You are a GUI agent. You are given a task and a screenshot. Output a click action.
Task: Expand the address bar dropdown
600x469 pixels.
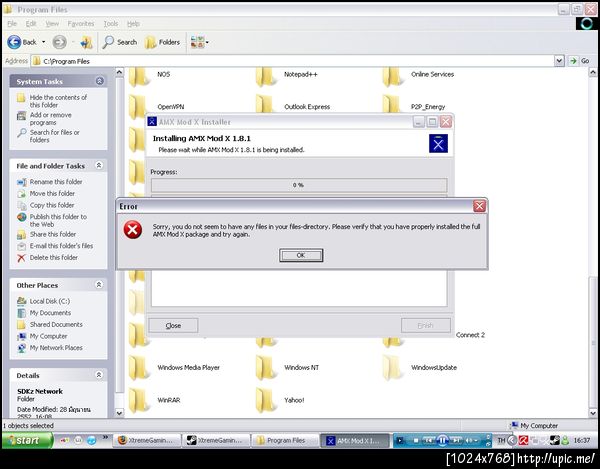pos(559,61)
